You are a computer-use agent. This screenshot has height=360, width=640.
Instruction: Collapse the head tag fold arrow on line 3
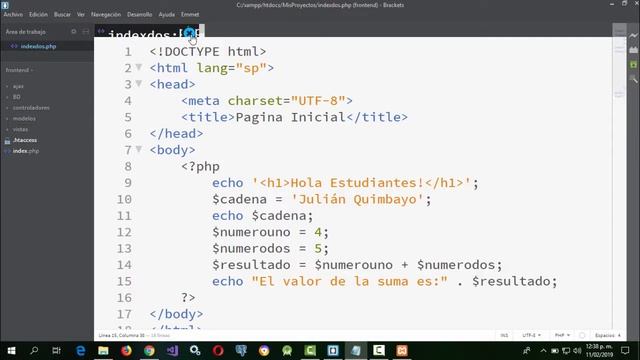139,84
